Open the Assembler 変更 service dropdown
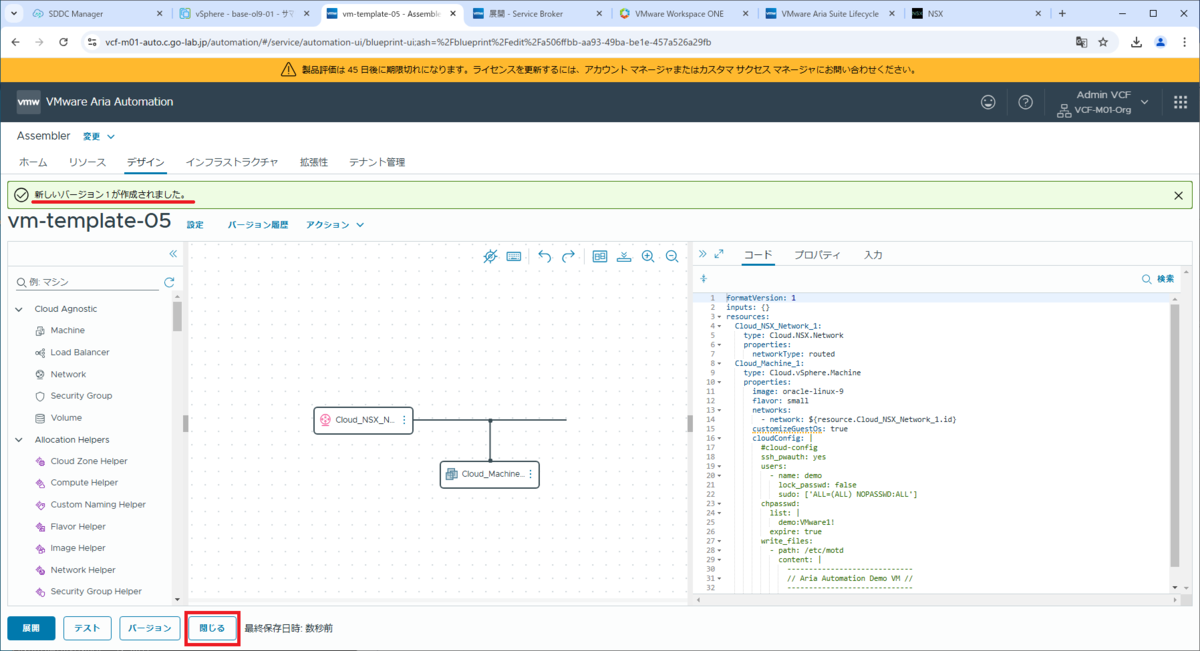The height and width of the screenshot is (651, 1200). pyautogui.click(x=98, y=136)
